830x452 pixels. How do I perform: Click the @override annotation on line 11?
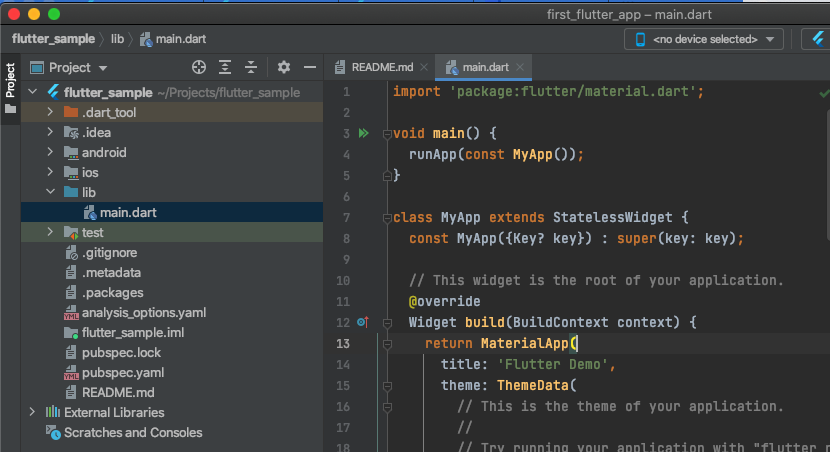[x=445, y=301]
